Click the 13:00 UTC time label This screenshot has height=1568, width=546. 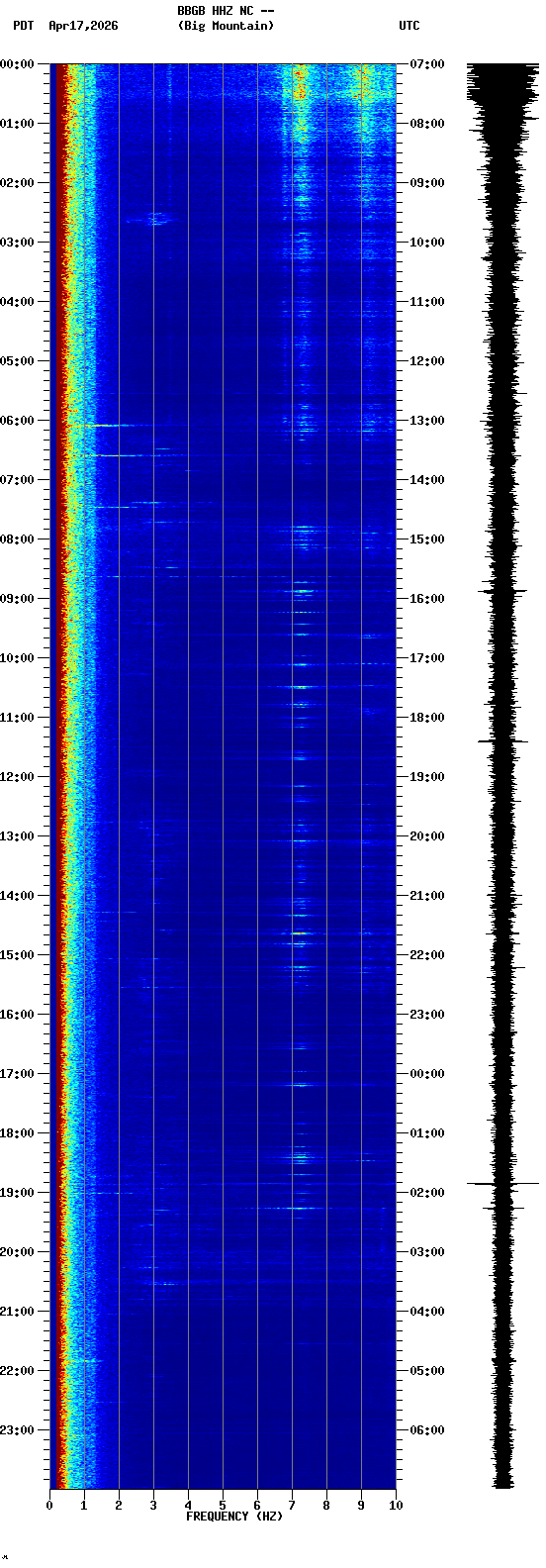point(426,421)
